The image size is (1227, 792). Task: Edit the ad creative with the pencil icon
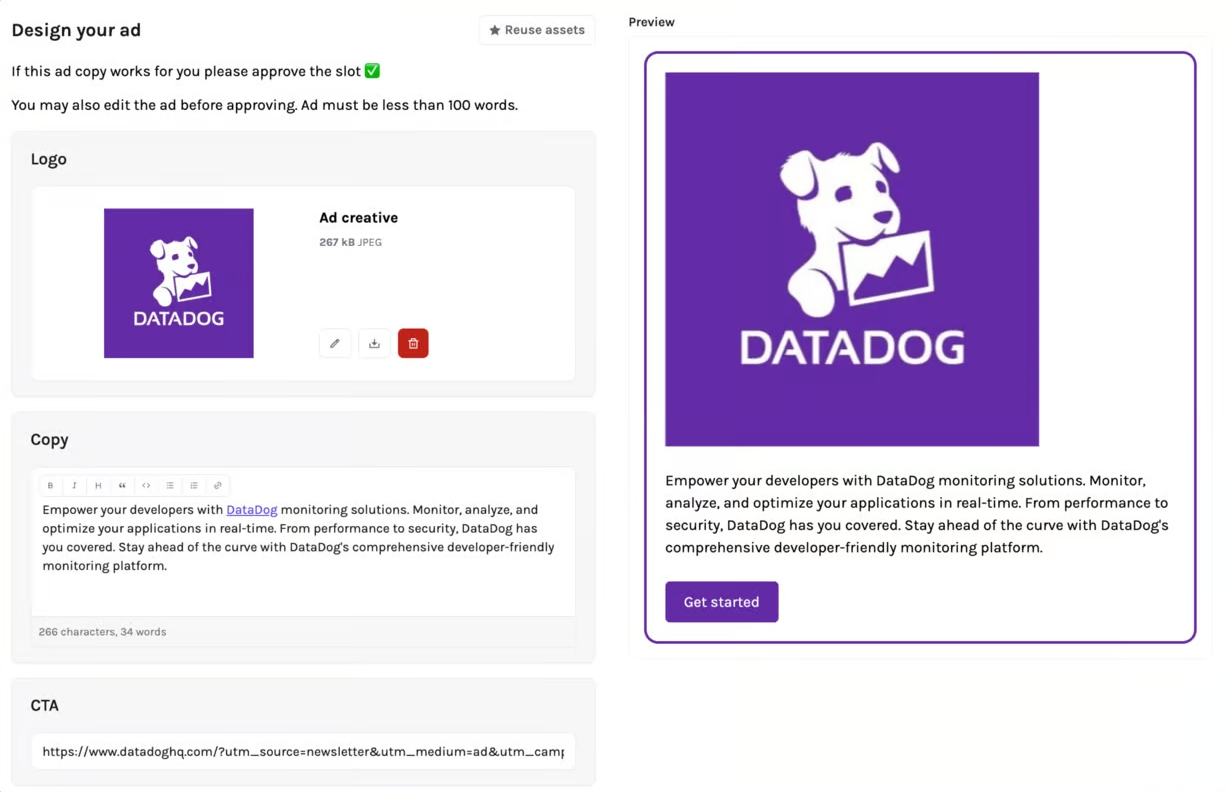(x=335, y=343)
